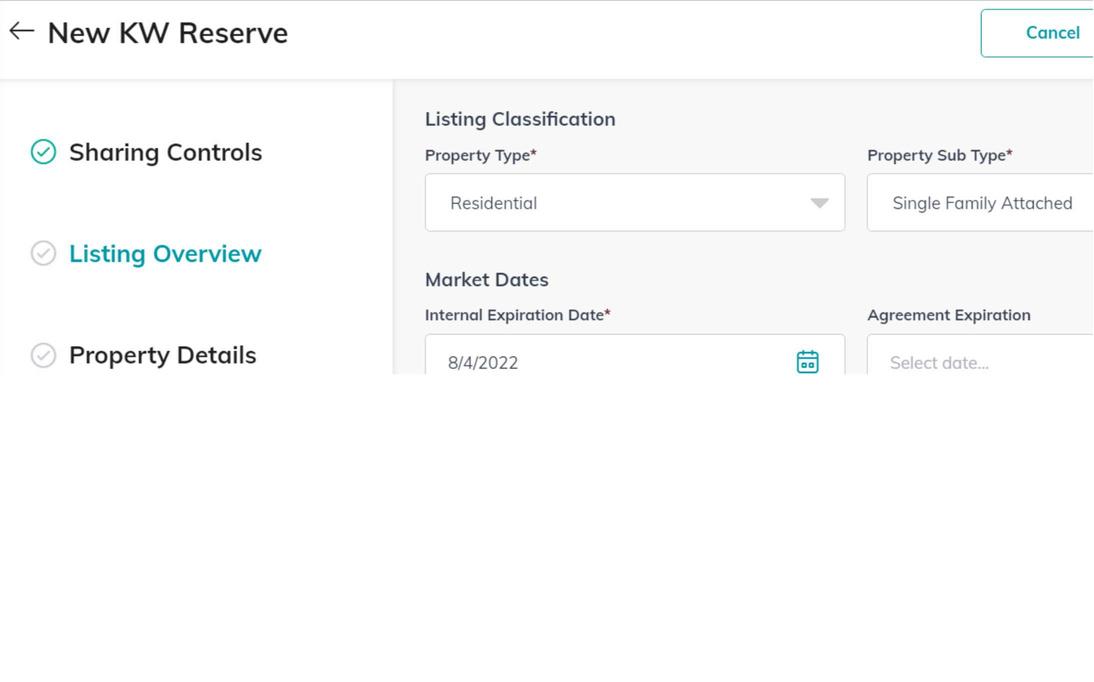1094x682 pixels.
Task: Click the Market Dates section heading
Action: [x=487, y=280]
